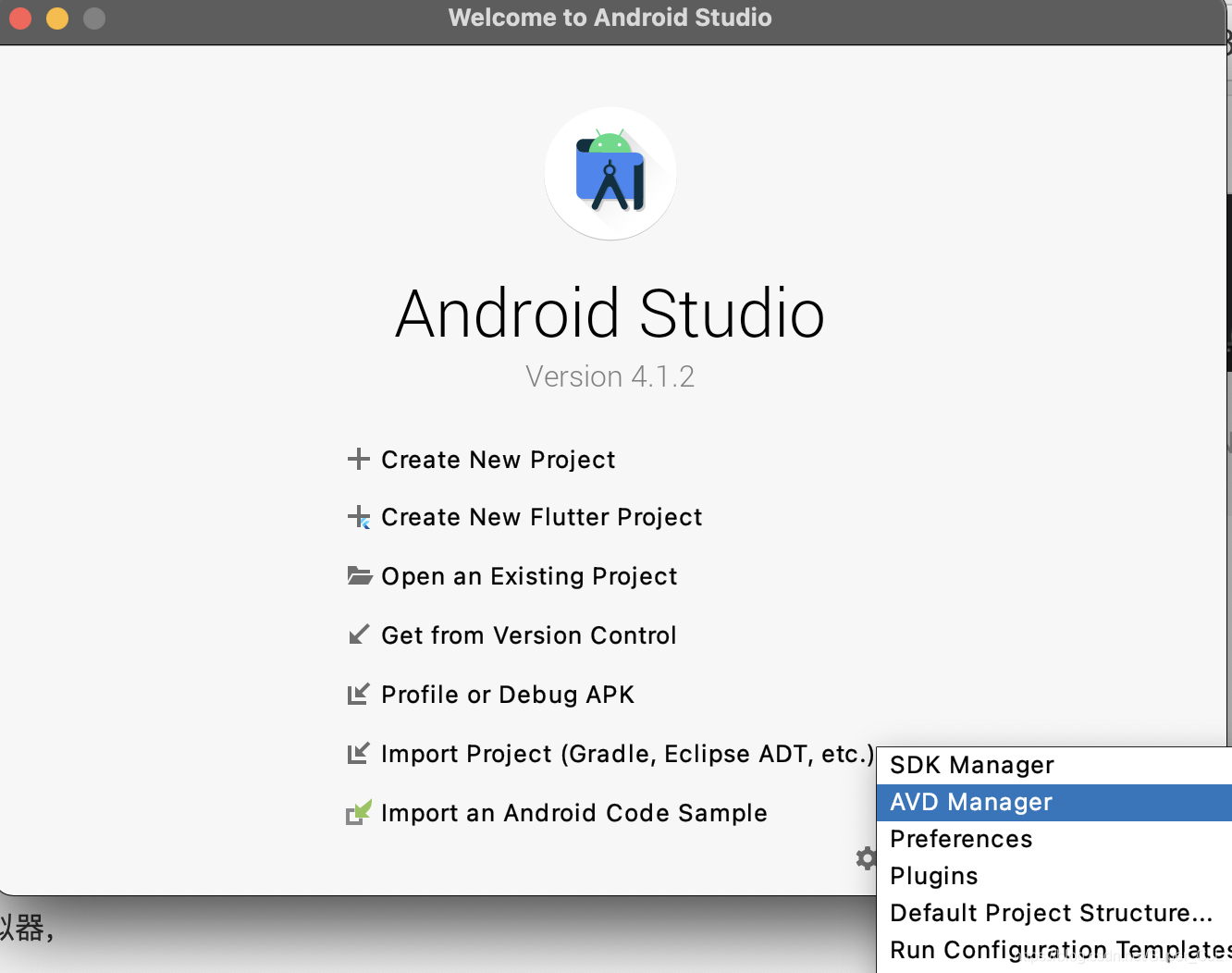Viewport: 1232px width, 973px height.
Task: Choose Default Project Structure... menu entry
Action: (x=1054, y=913)
